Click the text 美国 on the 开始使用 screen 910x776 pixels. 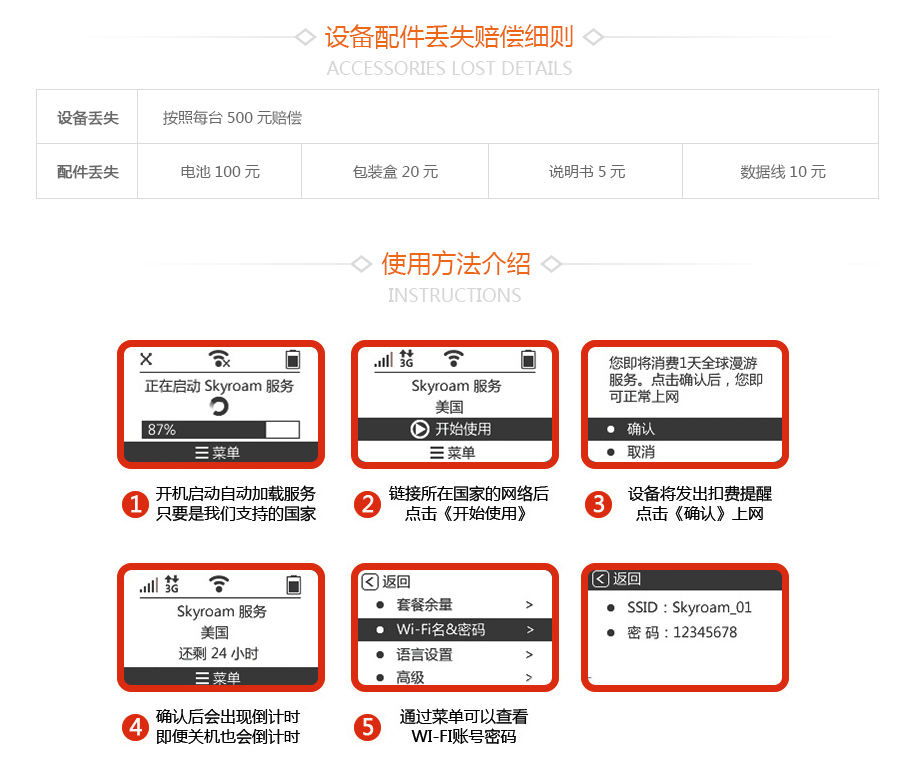coord(449,407)
